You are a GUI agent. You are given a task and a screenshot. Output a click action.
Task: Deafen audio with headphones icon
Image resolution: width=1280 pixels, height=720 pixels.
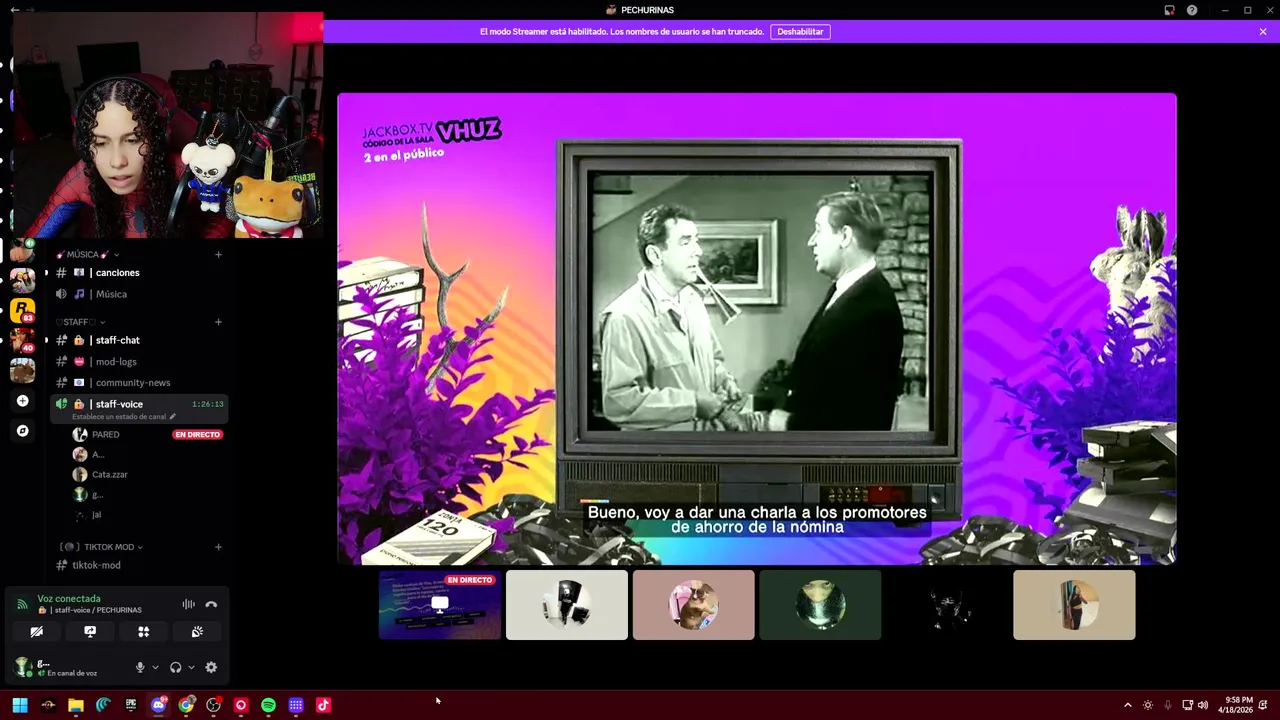176,667
